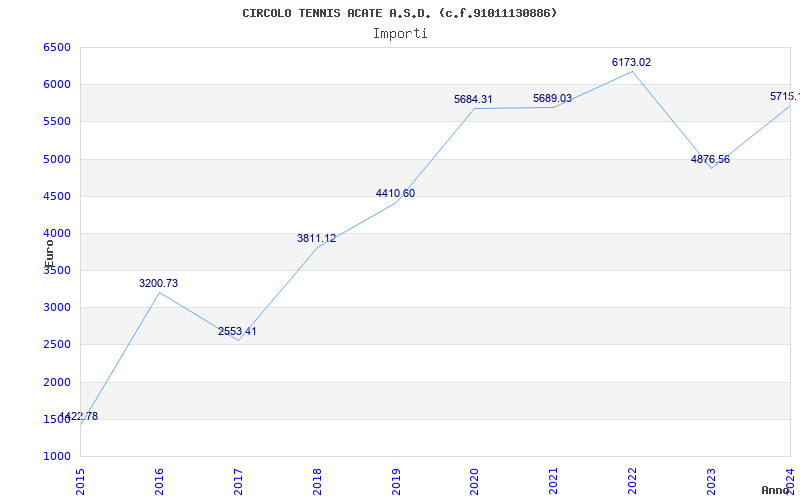
Task: Select the 4876.56 data label
Action: tap(710, 159)
